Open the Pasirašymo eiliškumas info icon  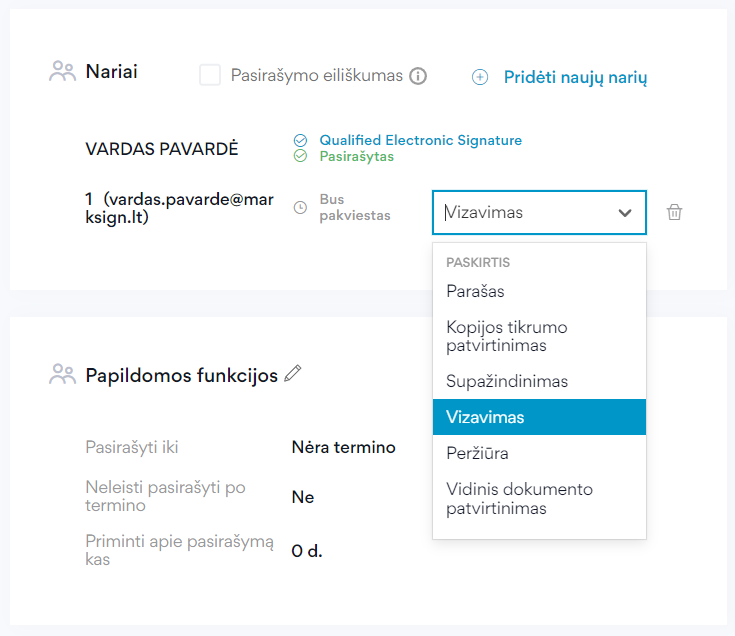coord(418,76)
